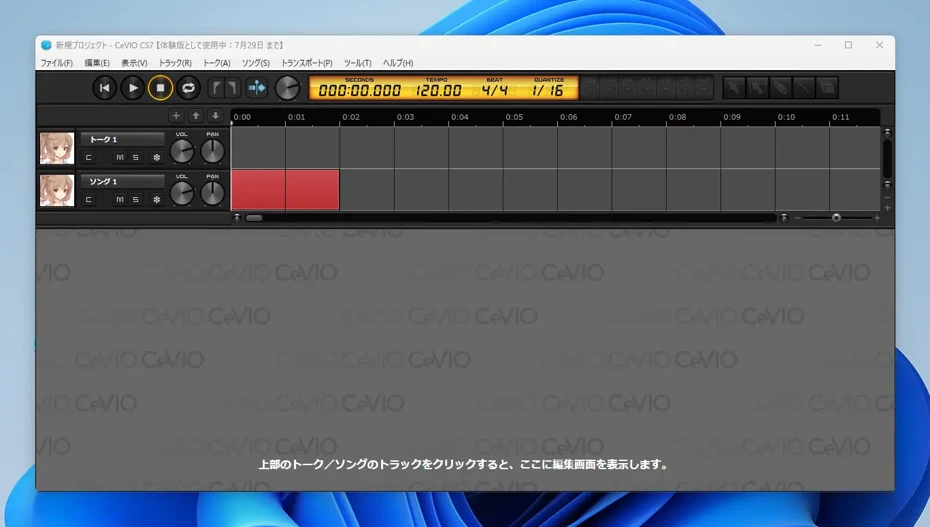
Task: Set the loop end marker button
Action: tap(232, 88)
